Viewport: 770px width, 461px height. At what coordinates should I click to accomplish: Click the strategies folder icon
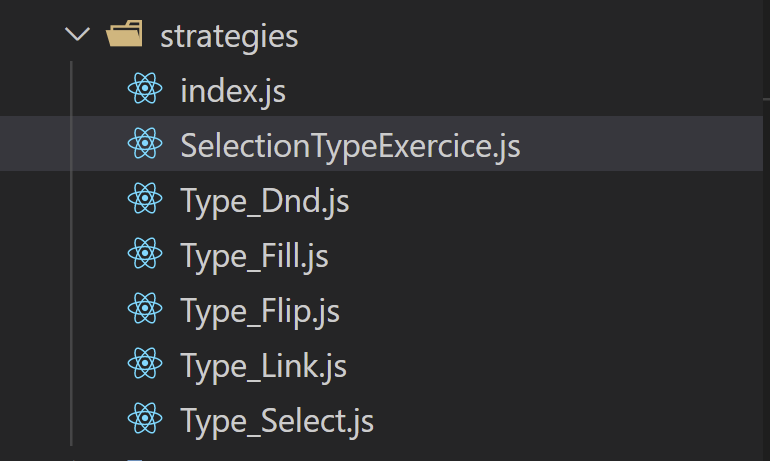coord(124,36)
